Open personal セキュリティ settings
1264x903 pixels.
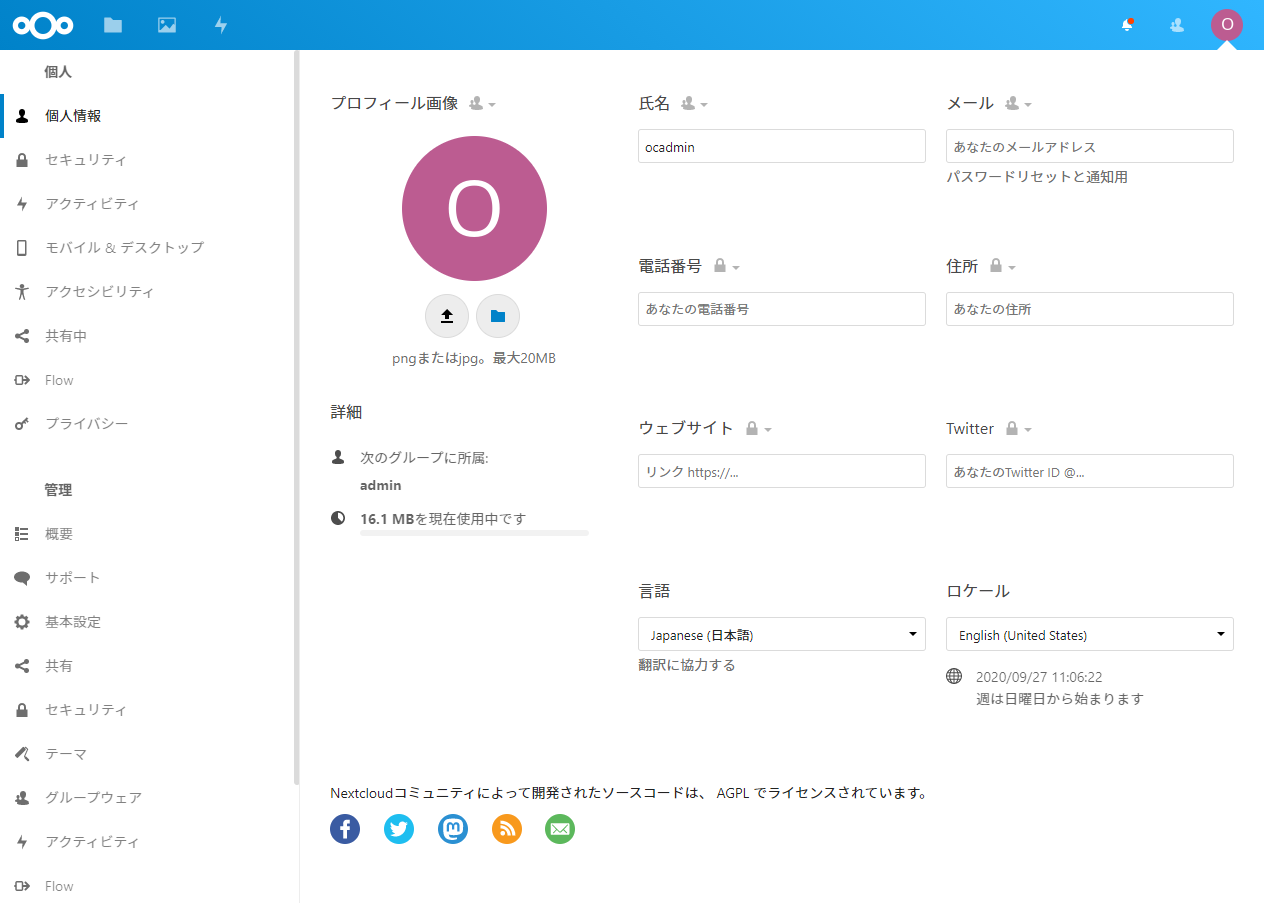coord(148,160)
